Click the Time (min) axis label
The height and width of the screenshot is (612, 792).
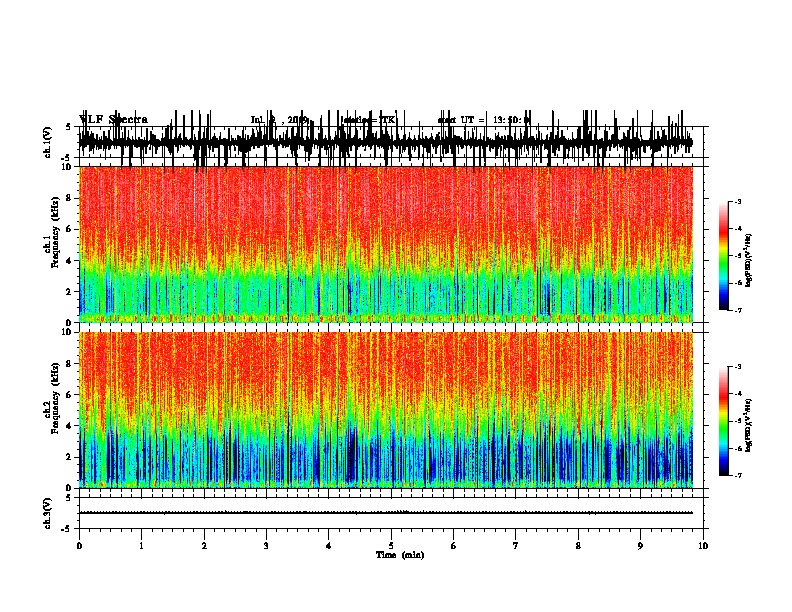pos(400,555)
